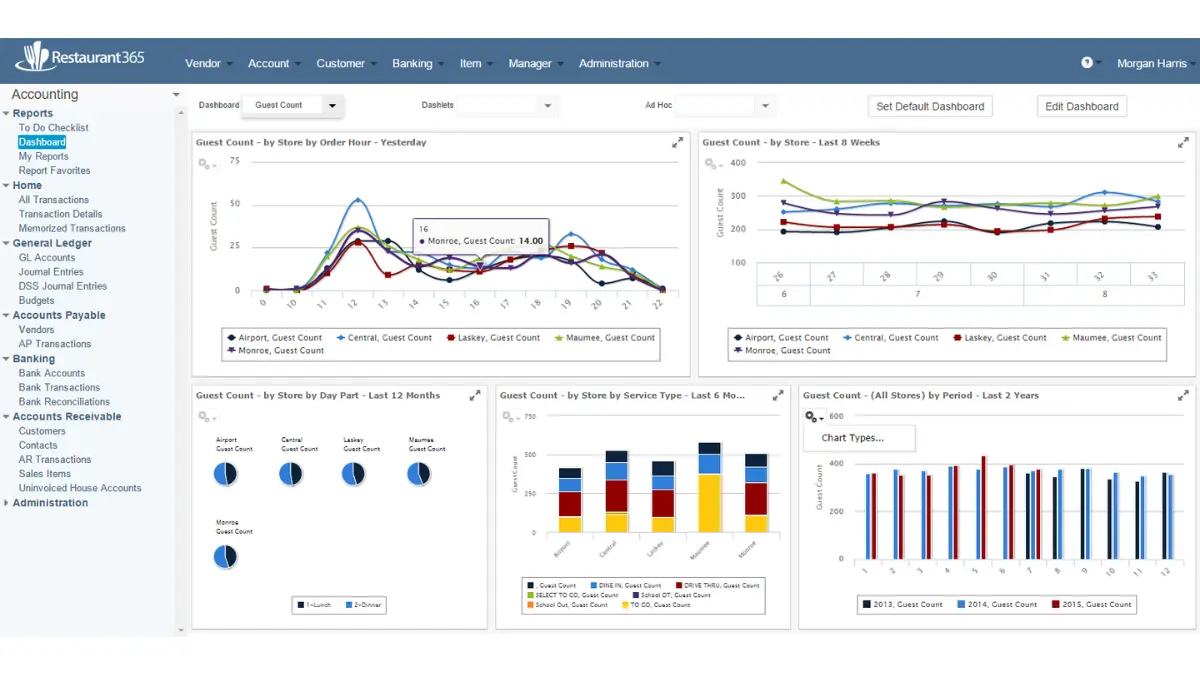Toggle DRIVE THRU legend entry in Service Type chart
This screenshot has width=1200, height=675.
pyautogui.click(x=717, y=585)
